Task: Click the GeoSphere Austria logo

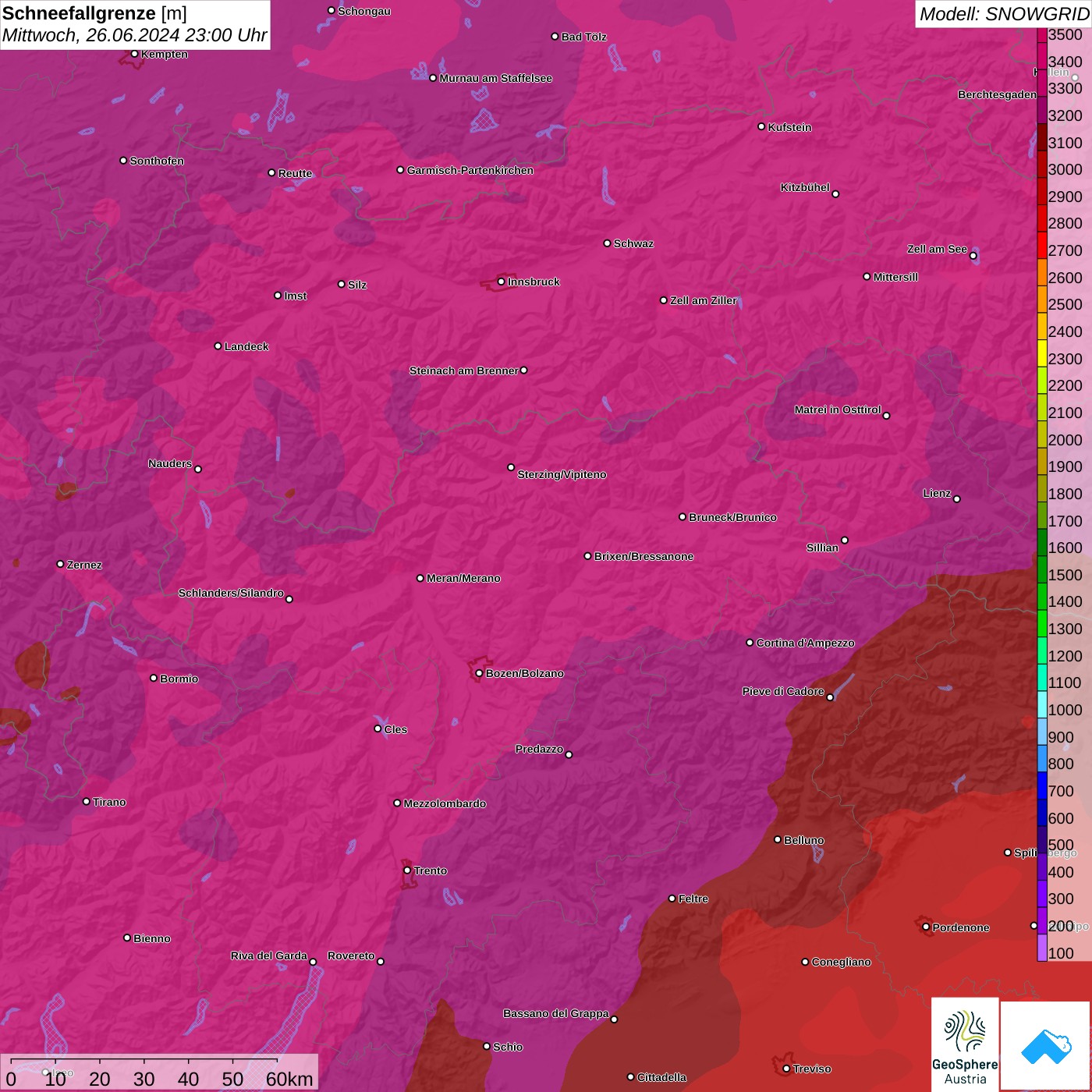Action: [965, 1044]
